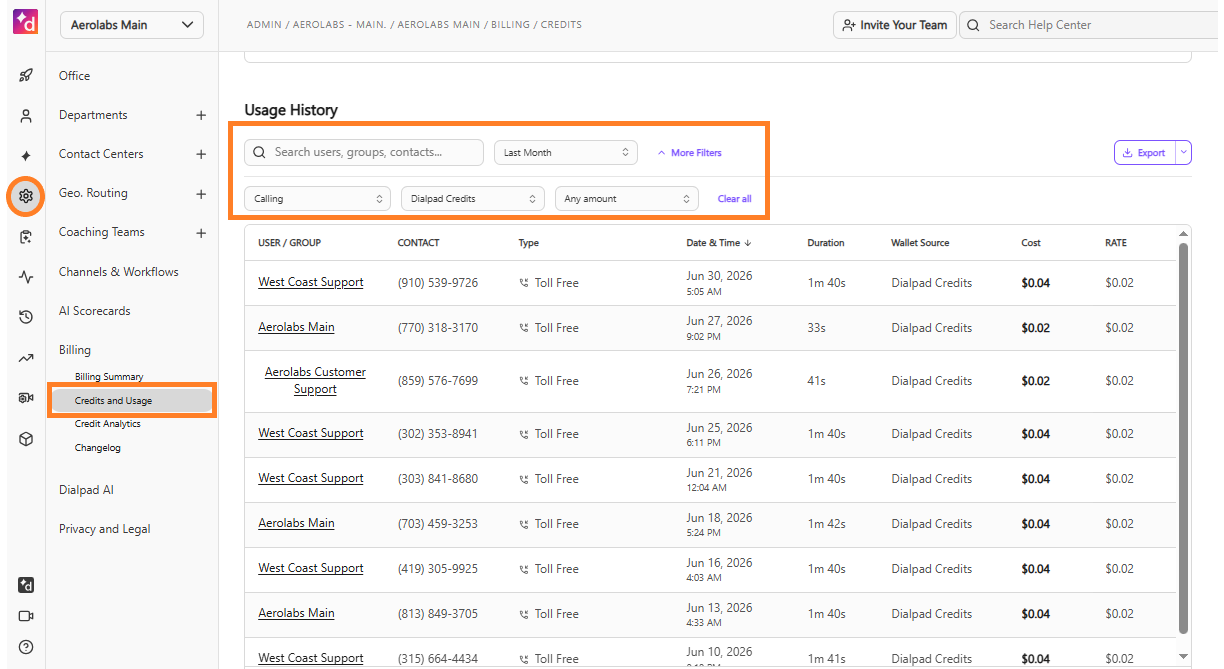Open the Any amount filter dropdown

[x=626, y=198]
